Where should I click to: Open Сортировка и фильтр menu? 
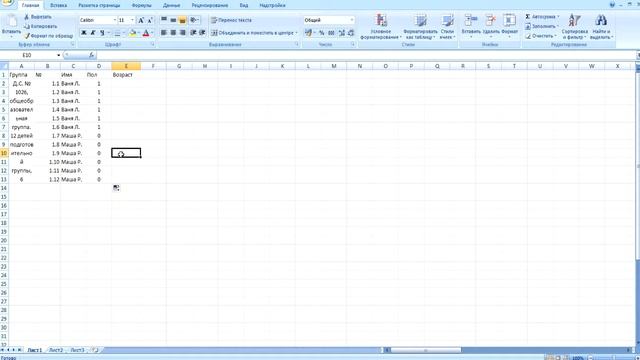click(574, 27)
